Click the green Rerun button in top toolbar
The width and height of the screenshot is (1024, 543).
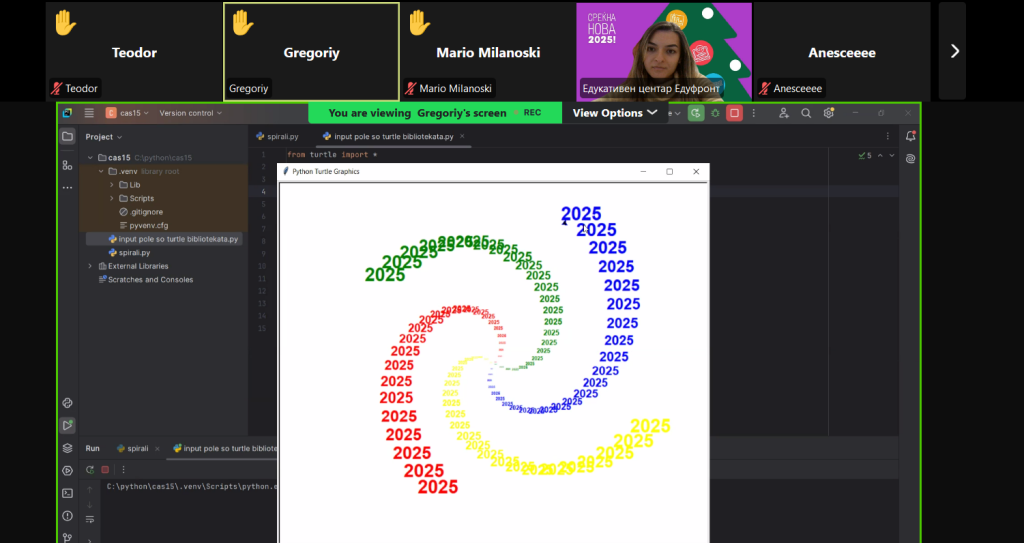click(x=696, y=113)
